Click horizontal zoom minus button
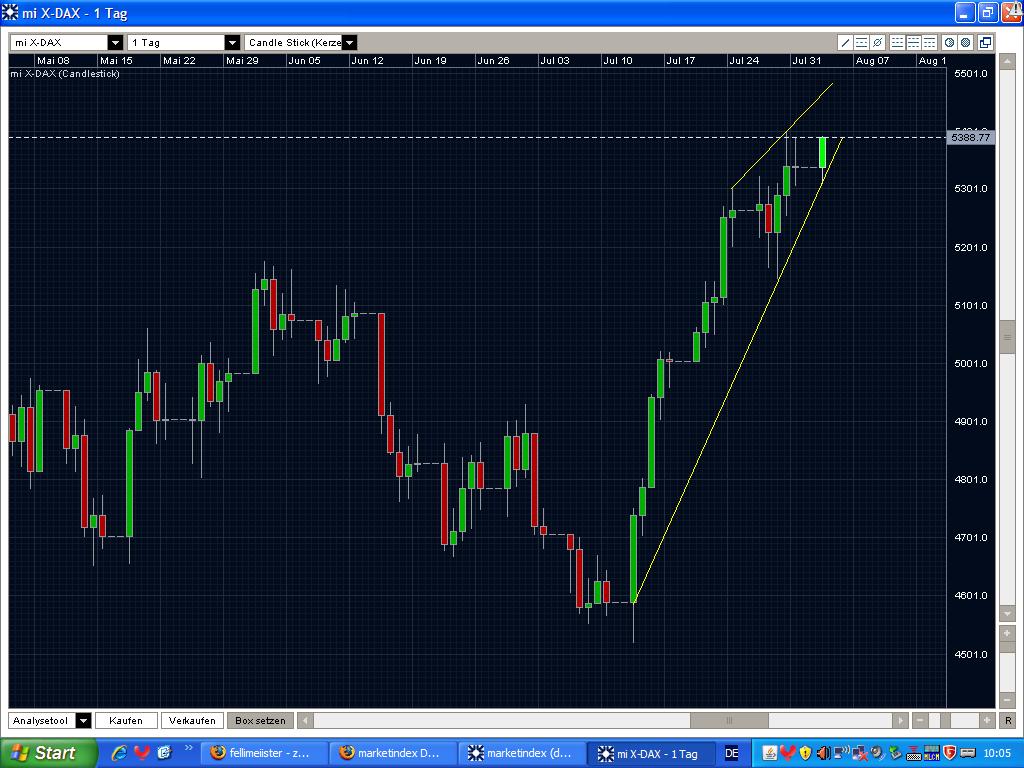 (920, 720)
